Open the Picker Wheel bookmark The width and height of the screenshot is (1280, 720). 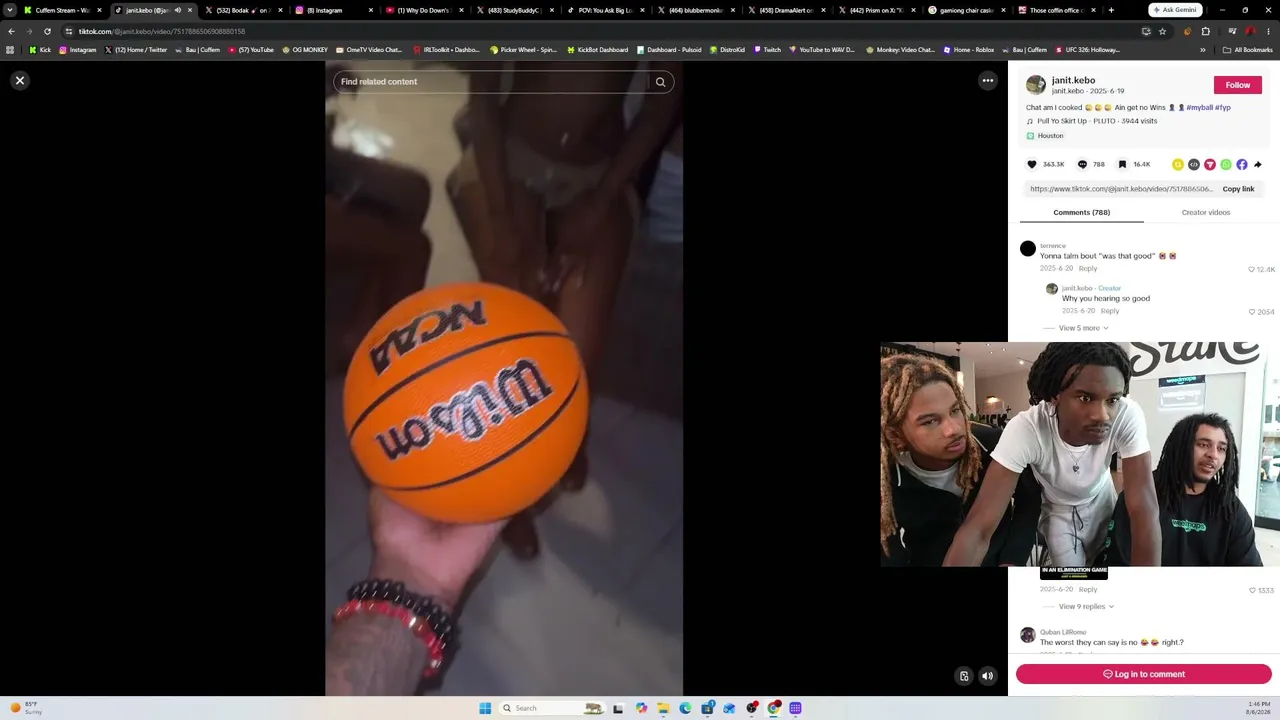pyautogui.click(x=524, y=50)
